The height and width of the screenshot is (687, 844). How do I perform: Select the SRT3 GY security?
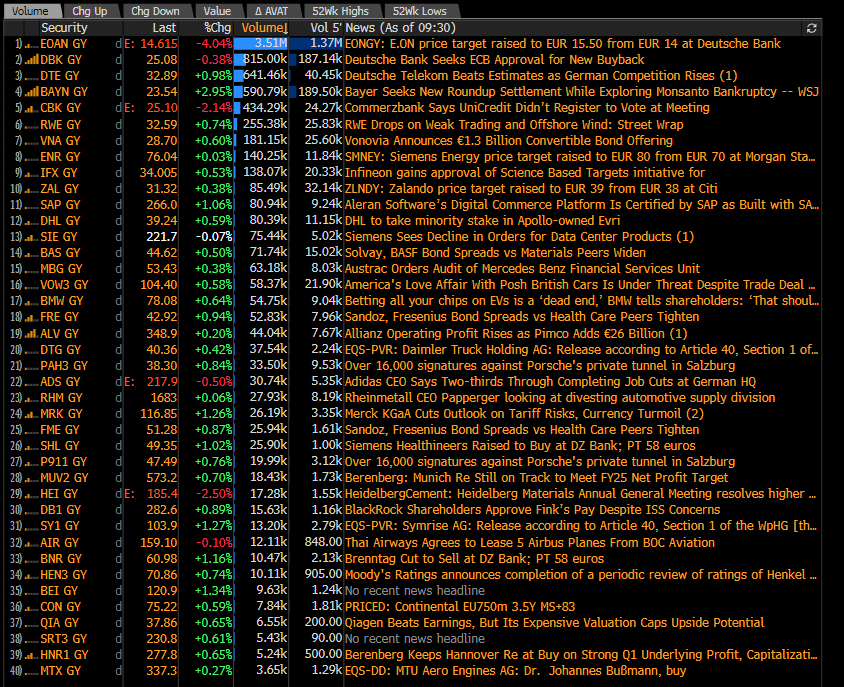click(x=64, y=639)
